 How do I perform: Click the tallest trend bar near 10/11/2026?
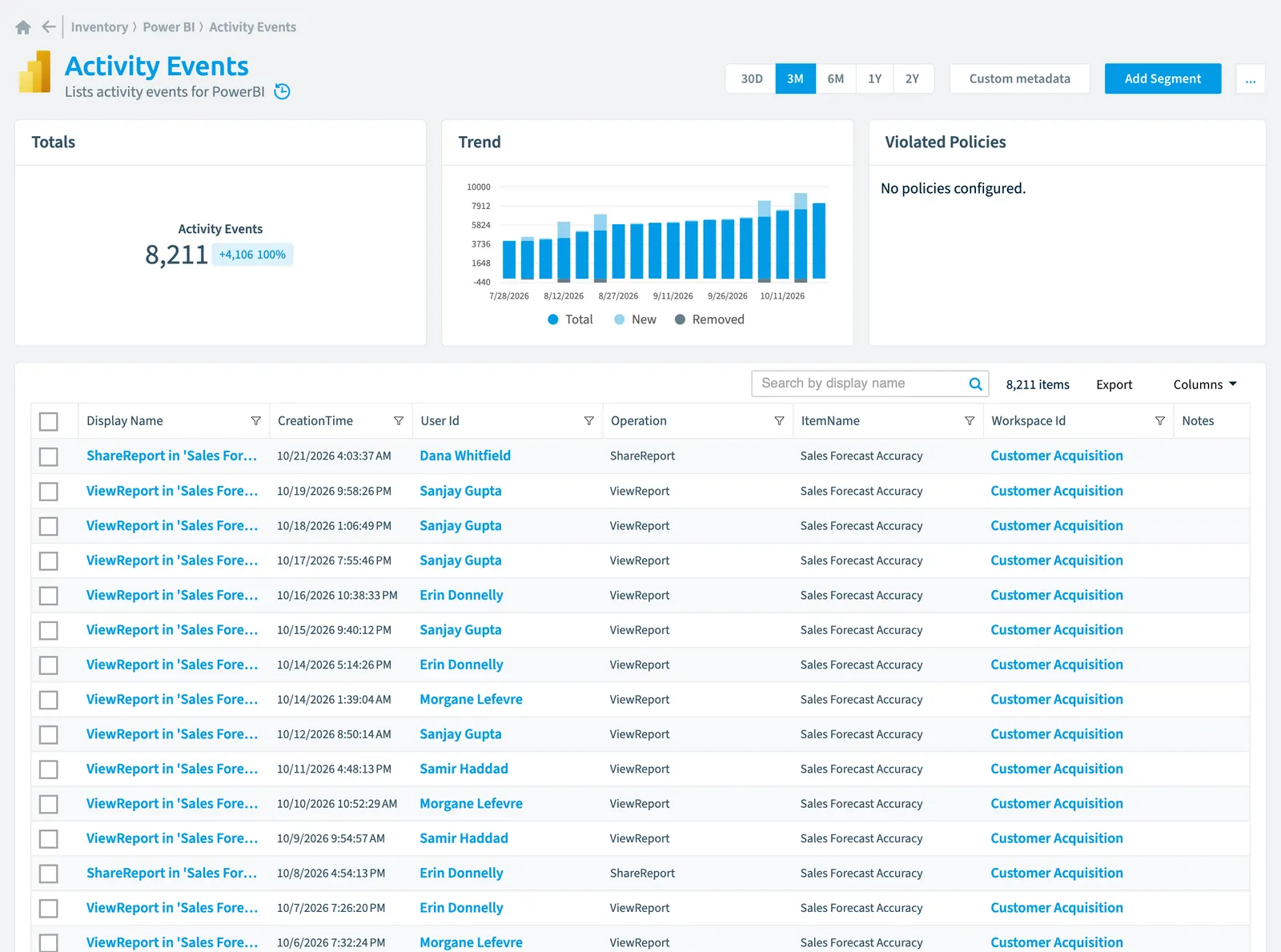(801, 238)
